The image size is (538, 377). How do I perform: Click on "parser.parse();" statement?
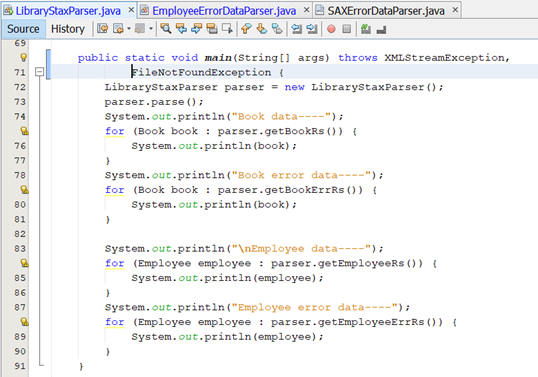pyautogui.click(x=154, y=102)
